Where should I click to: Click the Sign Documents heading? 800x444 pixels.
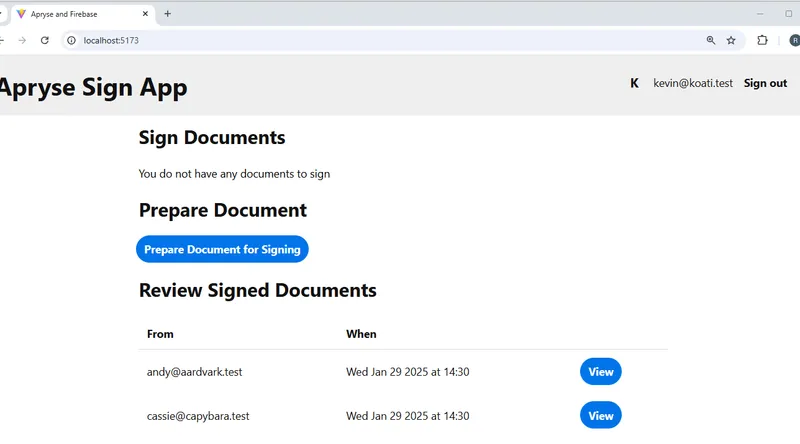coord(212,138)
